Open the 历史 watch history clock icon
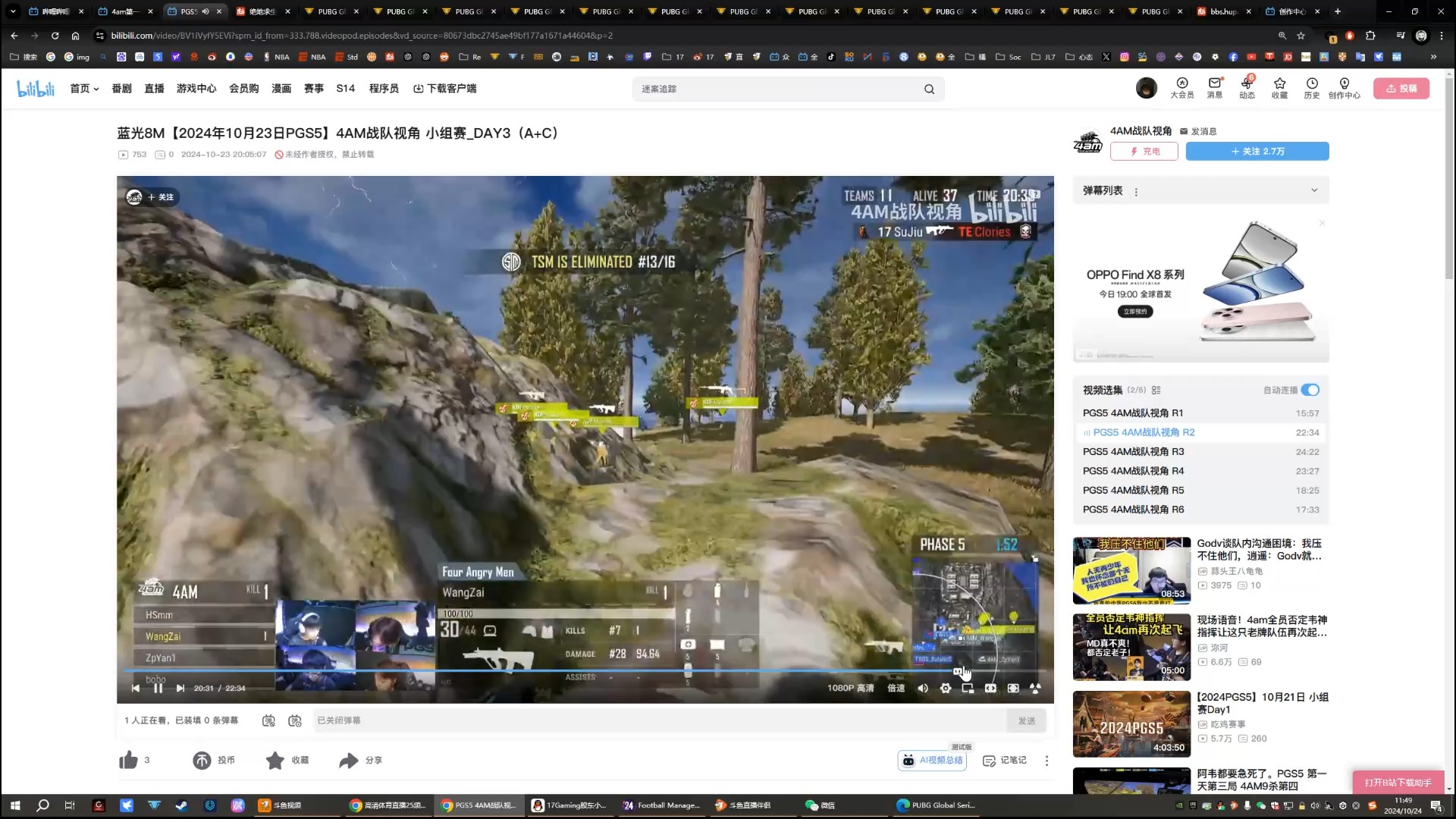The height and width of the screenshot is (819, 1456). [x=1312, y=88]
